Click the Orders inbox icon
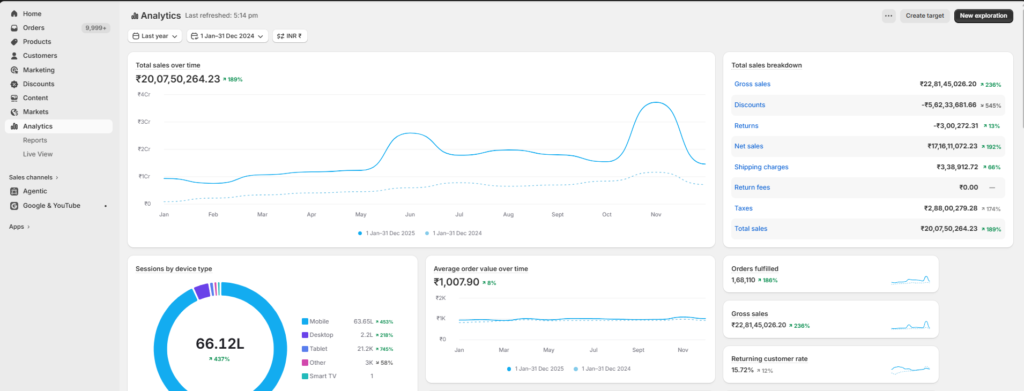 (x=14, y=27)
